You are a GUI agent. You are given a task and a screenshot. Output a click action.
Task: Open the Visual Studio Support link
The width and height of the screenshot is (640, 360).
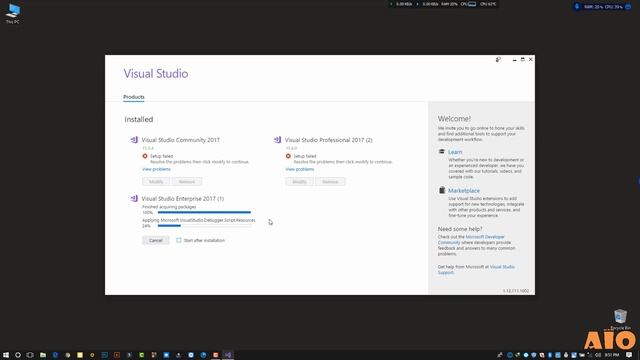(x=476, y=269)
